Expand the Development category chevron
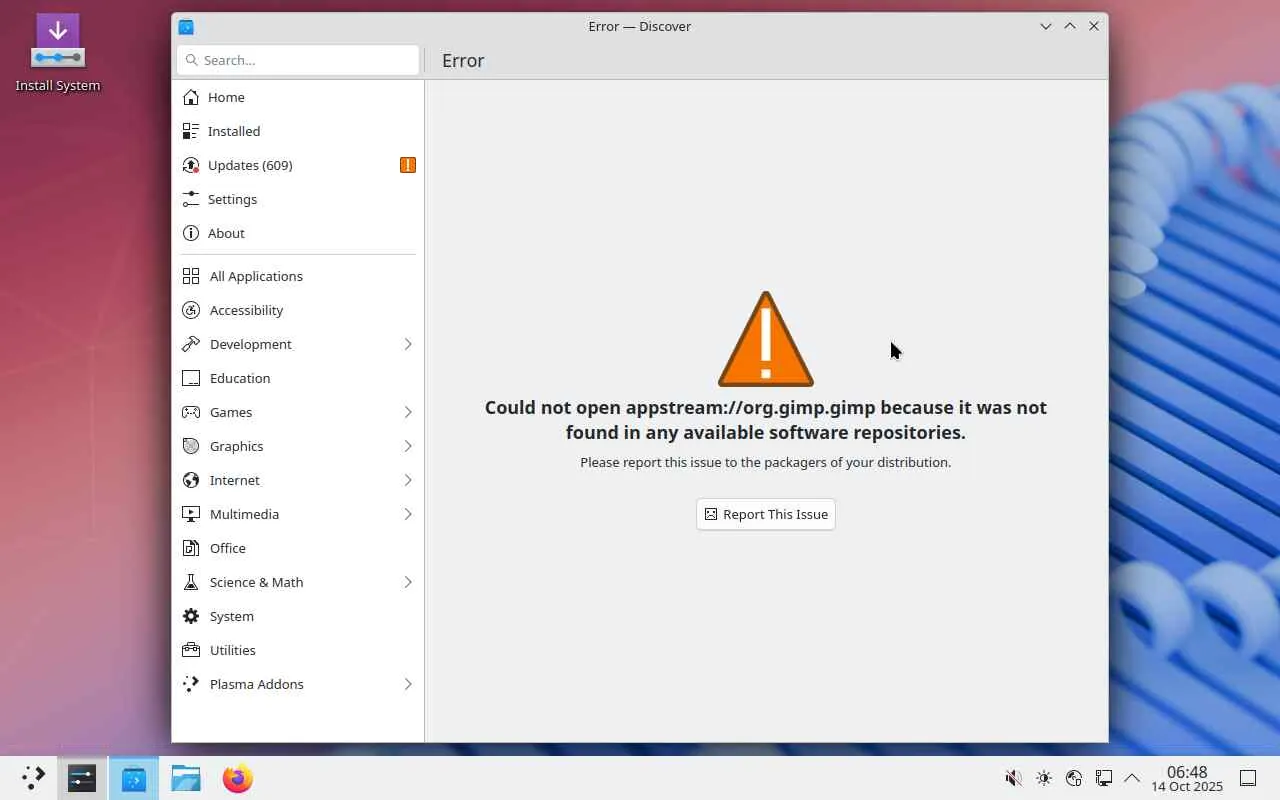The width and height of the screenshot is (1280, 800). (408, 344)
